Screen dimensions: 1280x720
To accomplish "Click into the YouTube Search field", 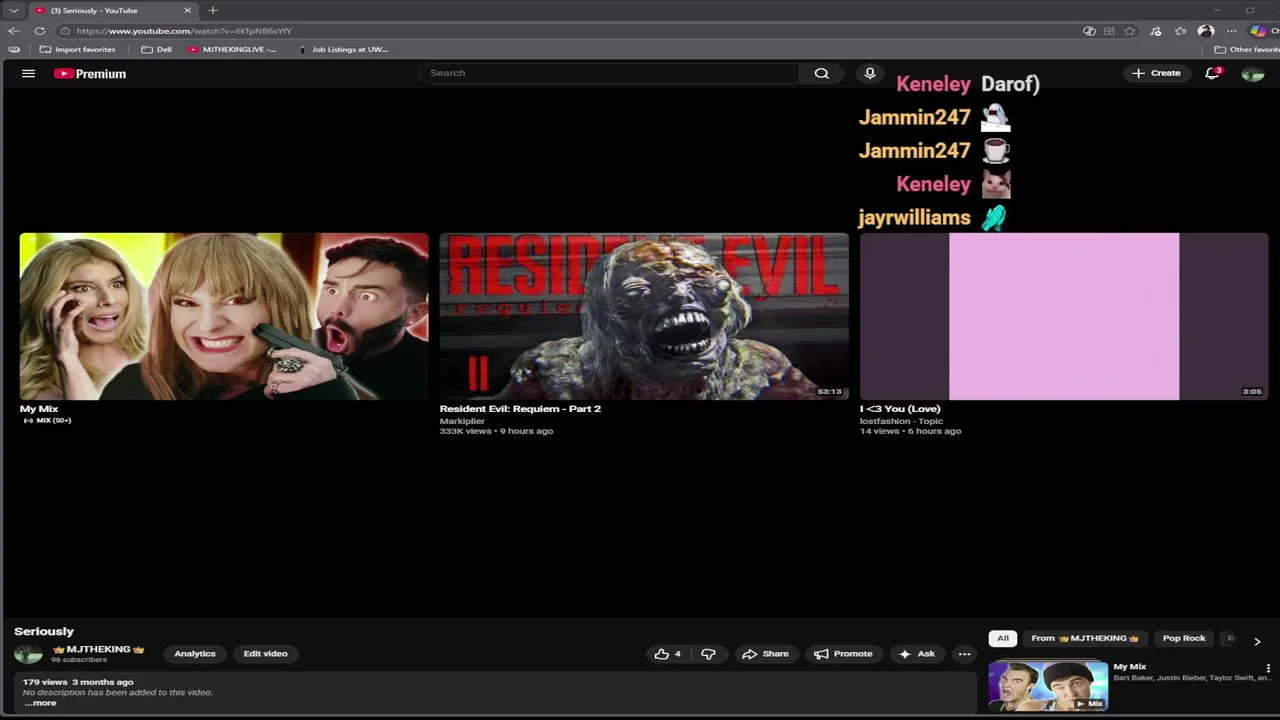I will [x=610, y=73].
